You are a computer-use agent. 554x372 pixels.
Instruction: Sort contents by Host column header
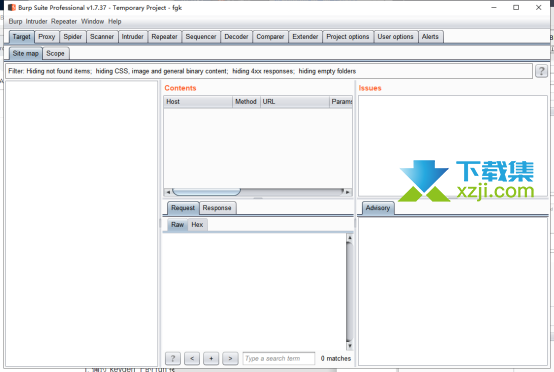[x=198, y=102]
